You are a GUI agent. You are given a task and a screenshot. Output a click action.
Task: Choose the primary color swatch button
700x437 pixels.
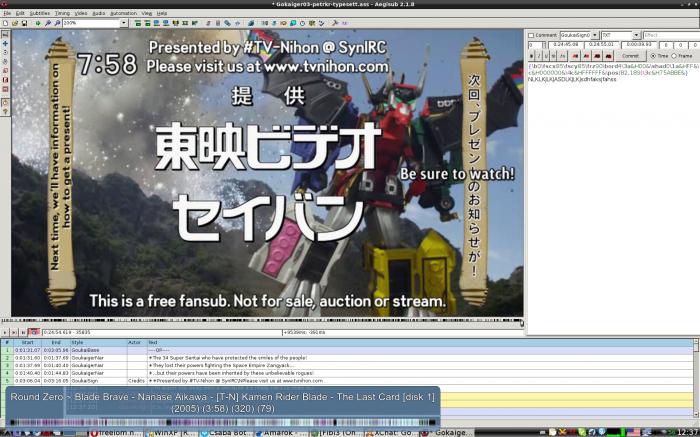coord(575,56)
